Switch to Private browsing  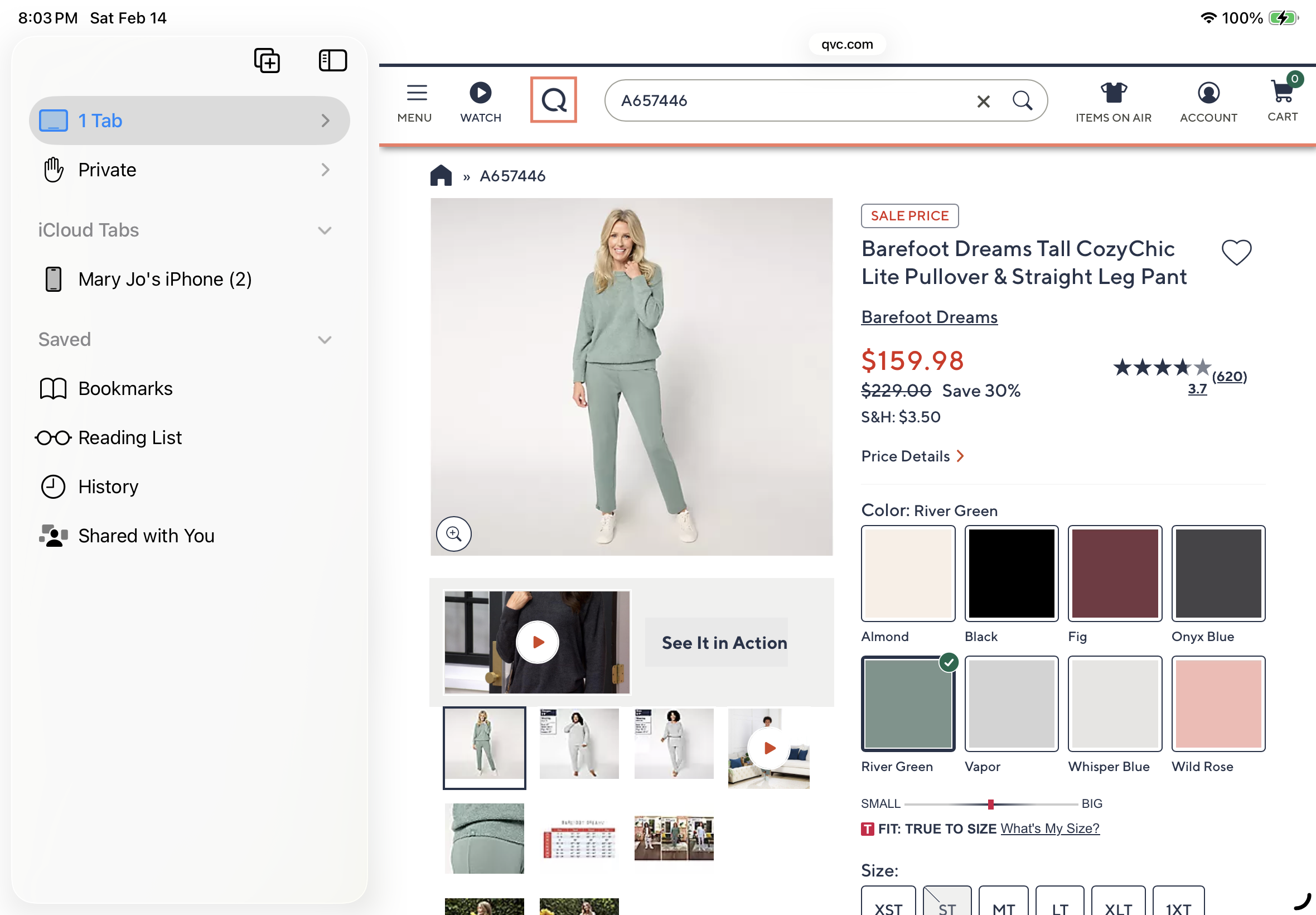[189, 170]
